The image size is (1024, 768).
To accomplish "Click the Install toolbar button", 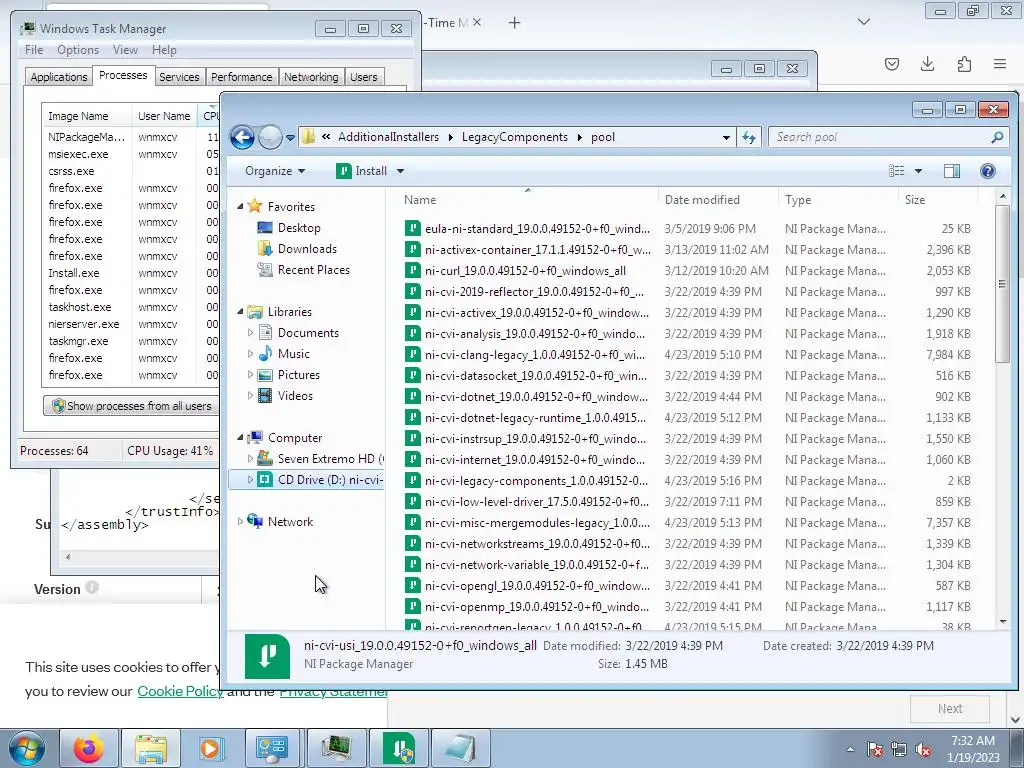I will [362, 171].
